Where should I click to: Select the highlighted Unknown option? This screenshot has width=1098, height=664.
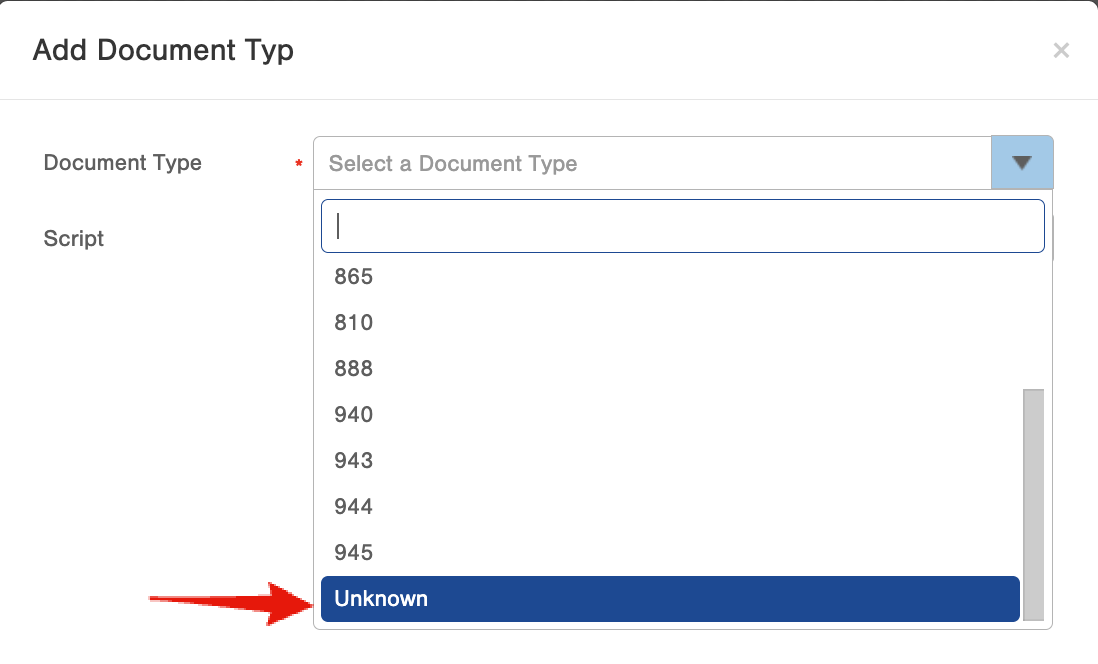tap(670, 599)
